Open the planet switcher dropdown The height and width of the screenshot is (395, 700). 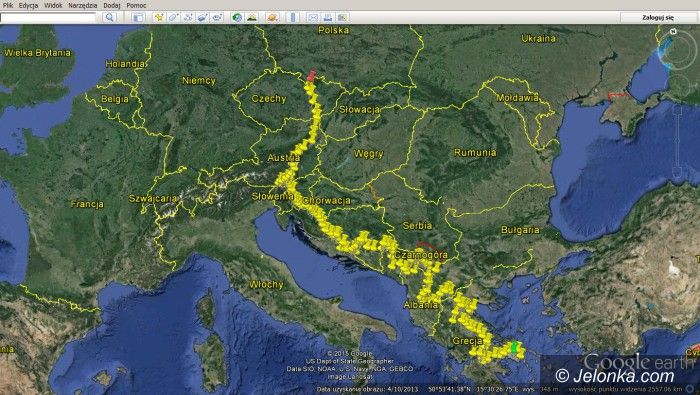tap(272, 17)
